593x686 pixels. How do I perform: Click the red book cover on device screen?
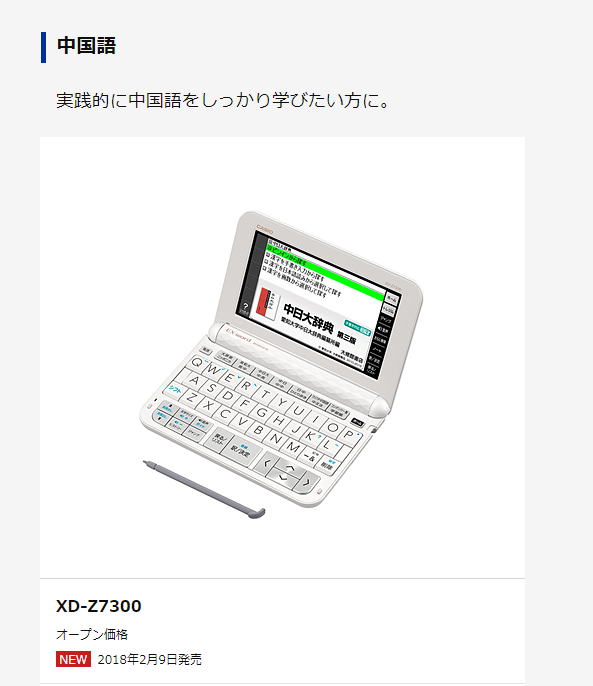(264, 303)
